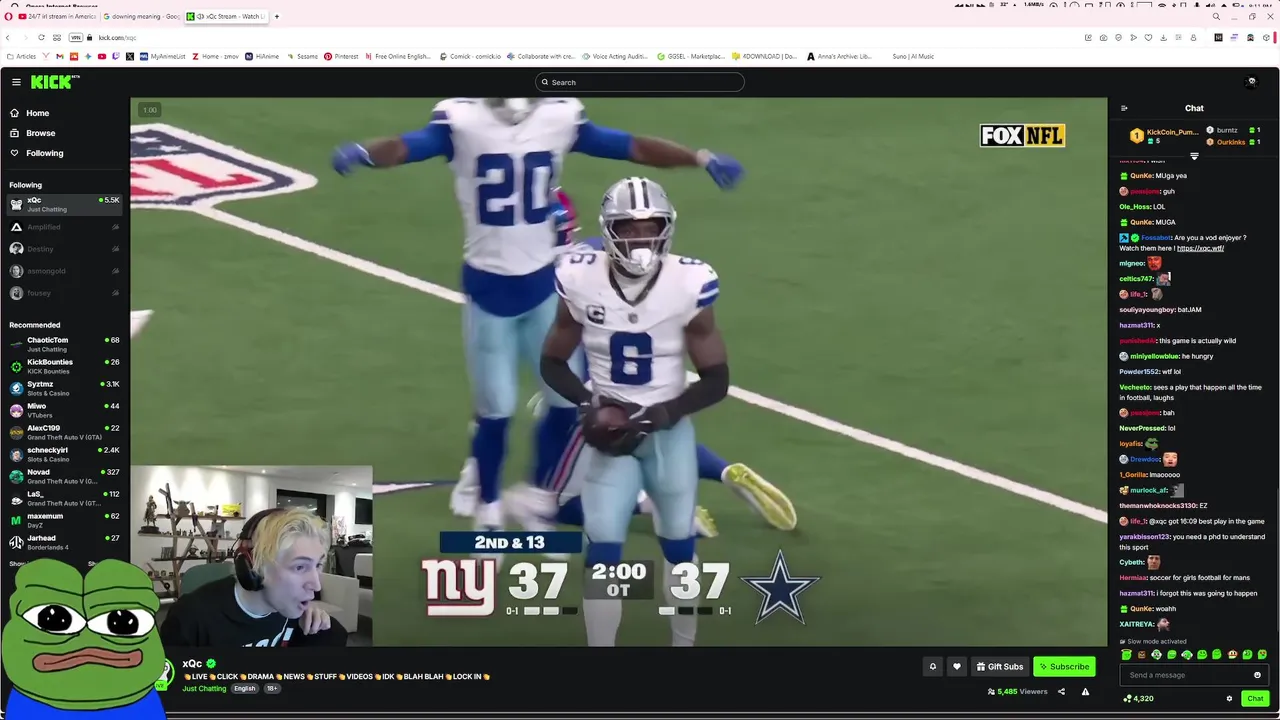Viewport: 1280px width, 720px height.
Task: Open xQc channel in Following list
Action: pos(64,204)
